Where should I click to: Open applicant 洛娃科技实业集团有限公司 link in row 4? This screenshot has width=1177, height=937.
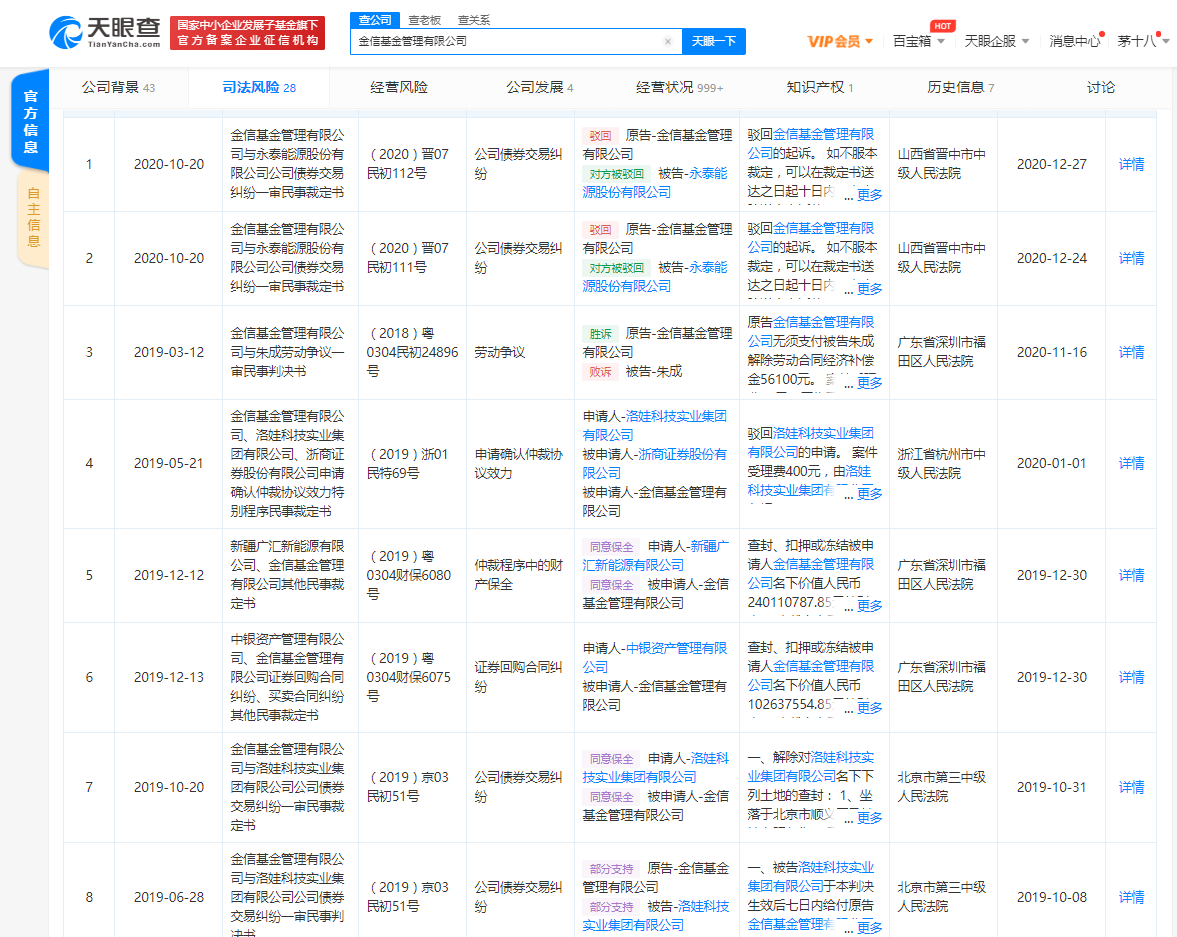coord(655,426)
